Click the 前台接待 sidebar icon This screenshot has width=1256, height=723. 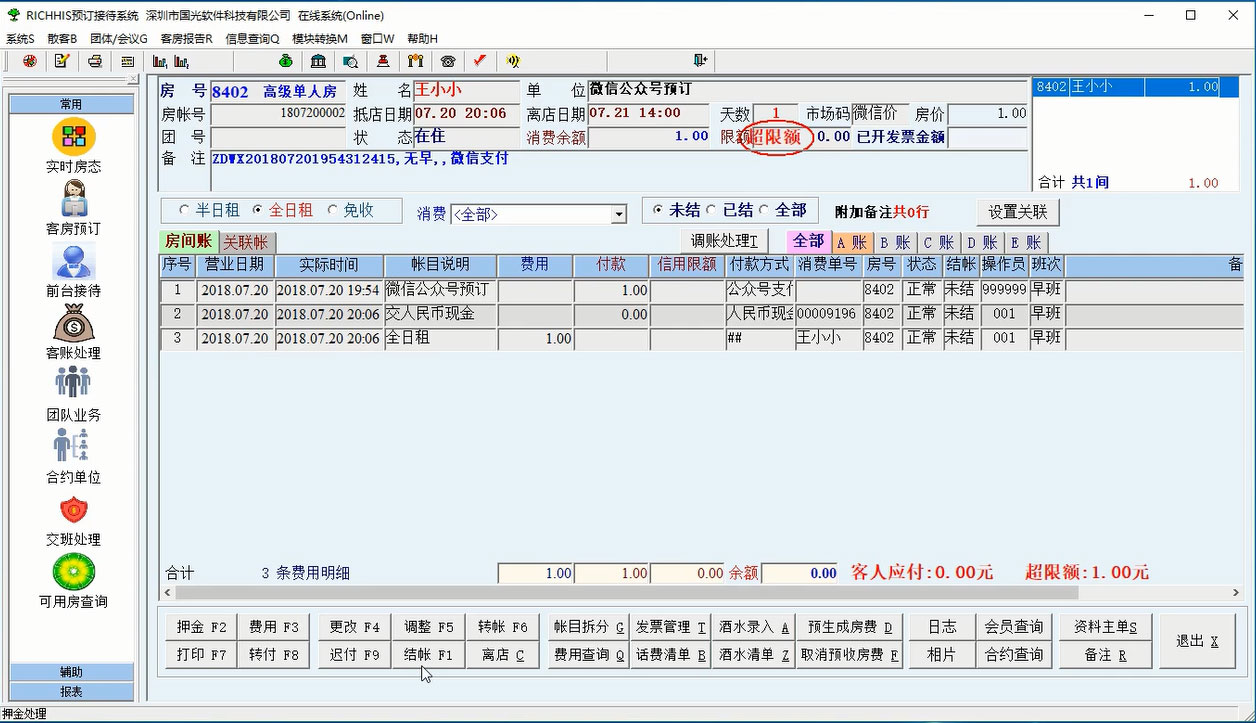click(x=73, y=262)
